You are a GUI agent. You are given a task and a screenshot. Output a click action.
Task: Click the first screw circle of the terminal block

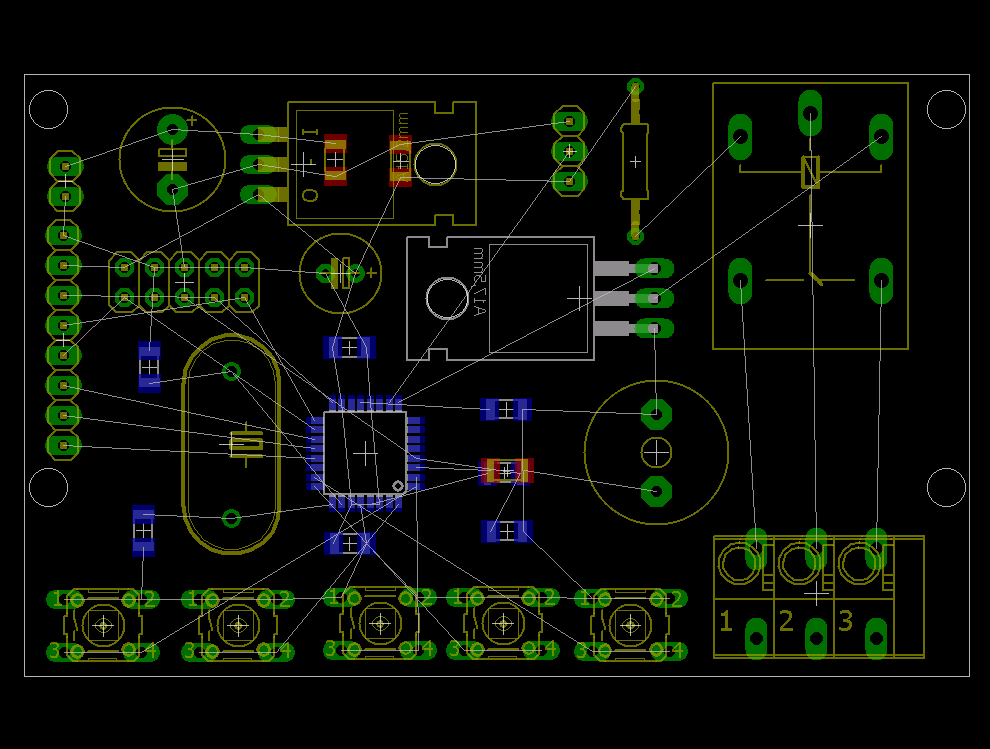click(738, 562)
